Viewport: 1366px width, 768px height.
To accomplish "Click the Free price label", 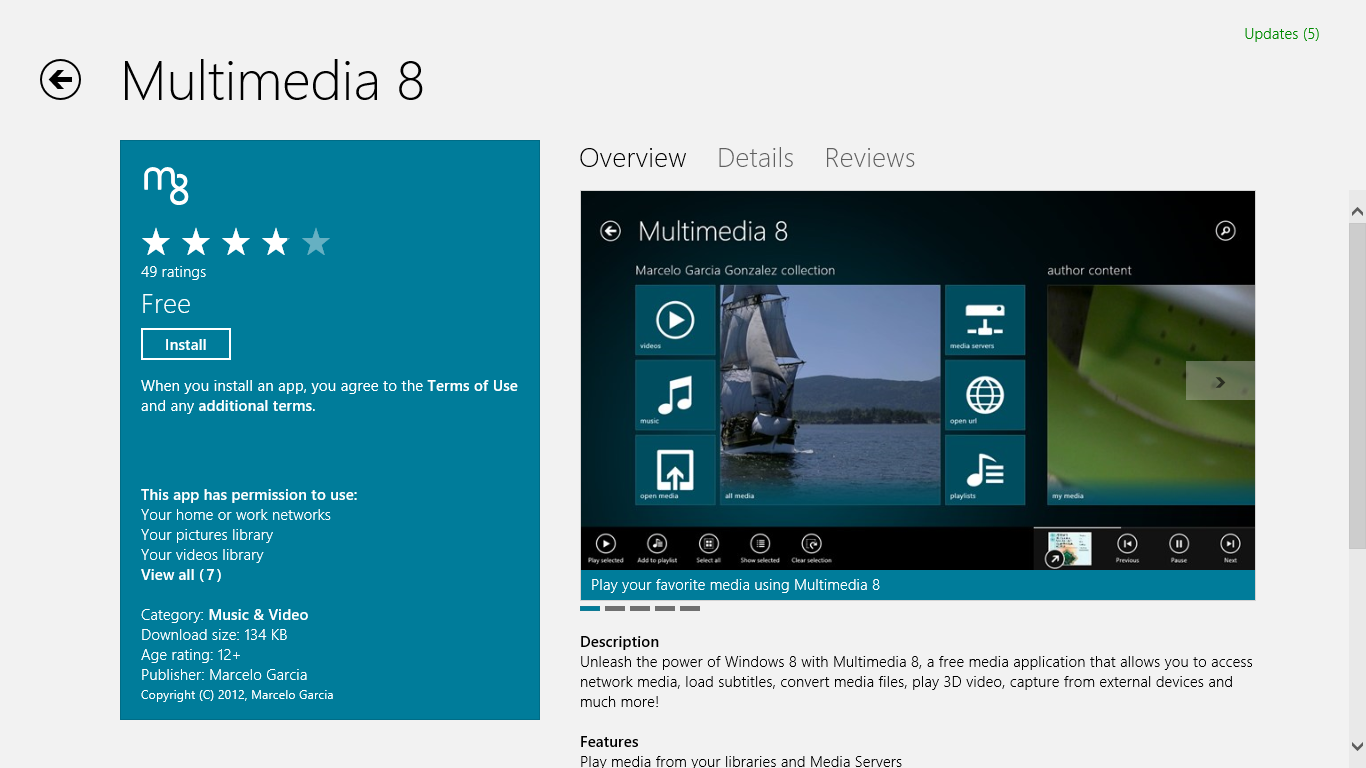I will (x=166, y=304).
